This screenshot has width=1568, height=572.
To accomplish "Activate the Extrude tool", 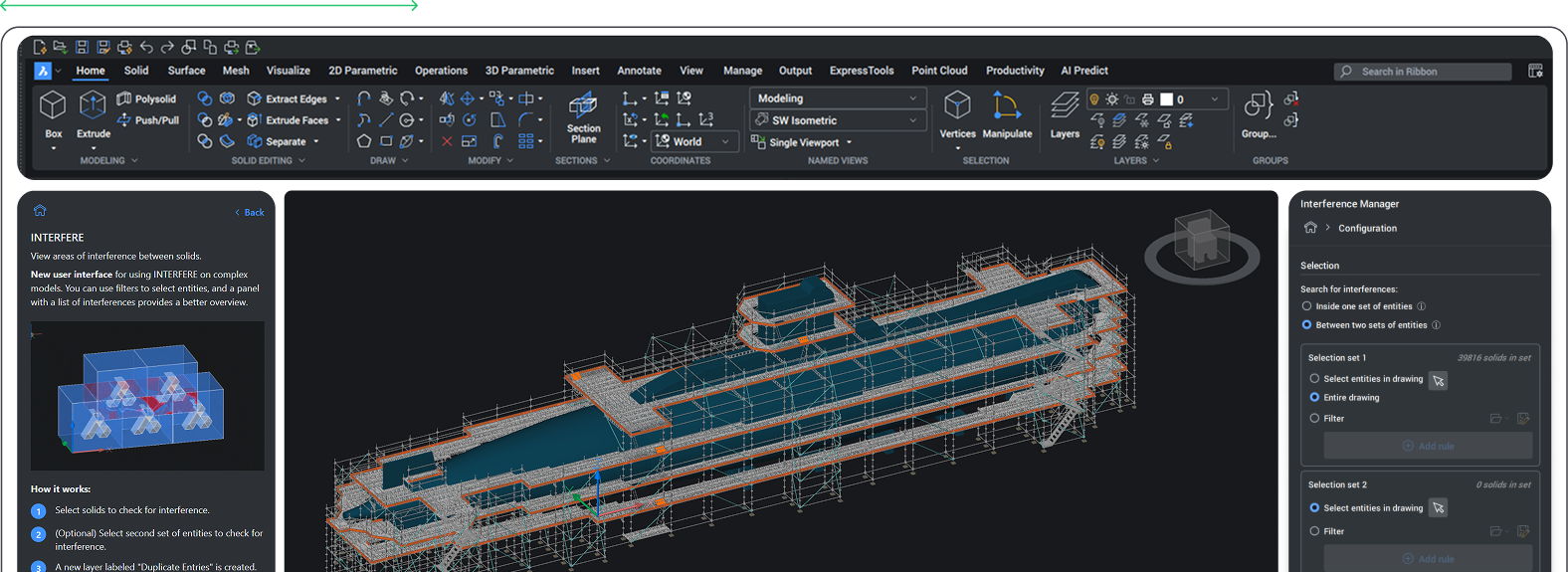I will pyautogui.click(x=93, y=105).
